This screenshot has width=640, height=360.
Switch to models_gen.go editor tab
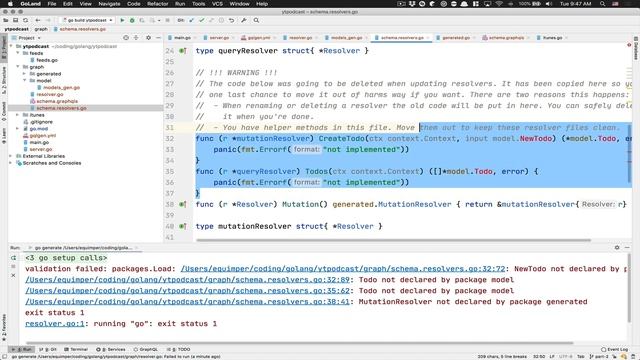346,38
